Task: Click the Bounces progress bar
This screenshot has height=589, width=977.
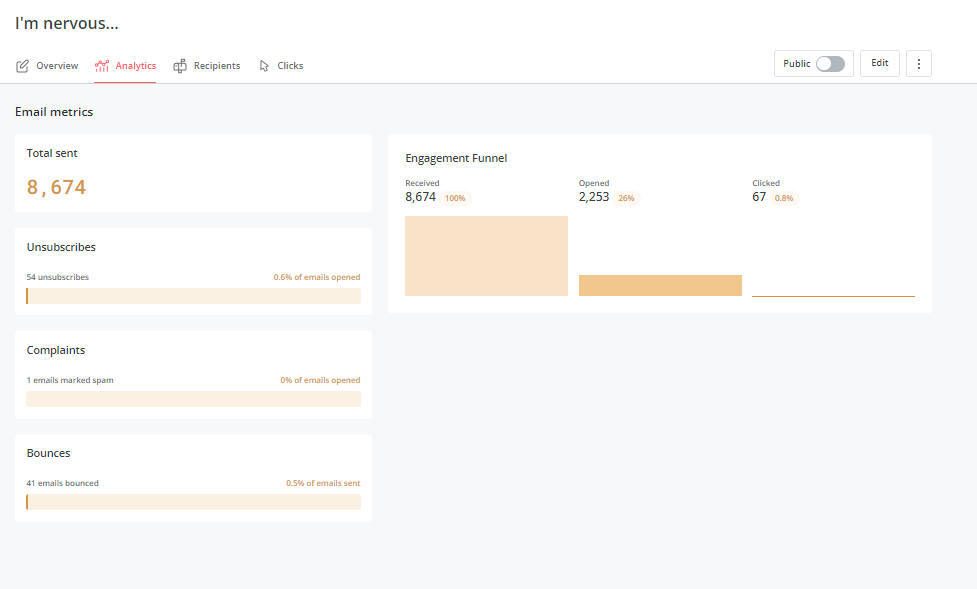Action: point(193,501)
